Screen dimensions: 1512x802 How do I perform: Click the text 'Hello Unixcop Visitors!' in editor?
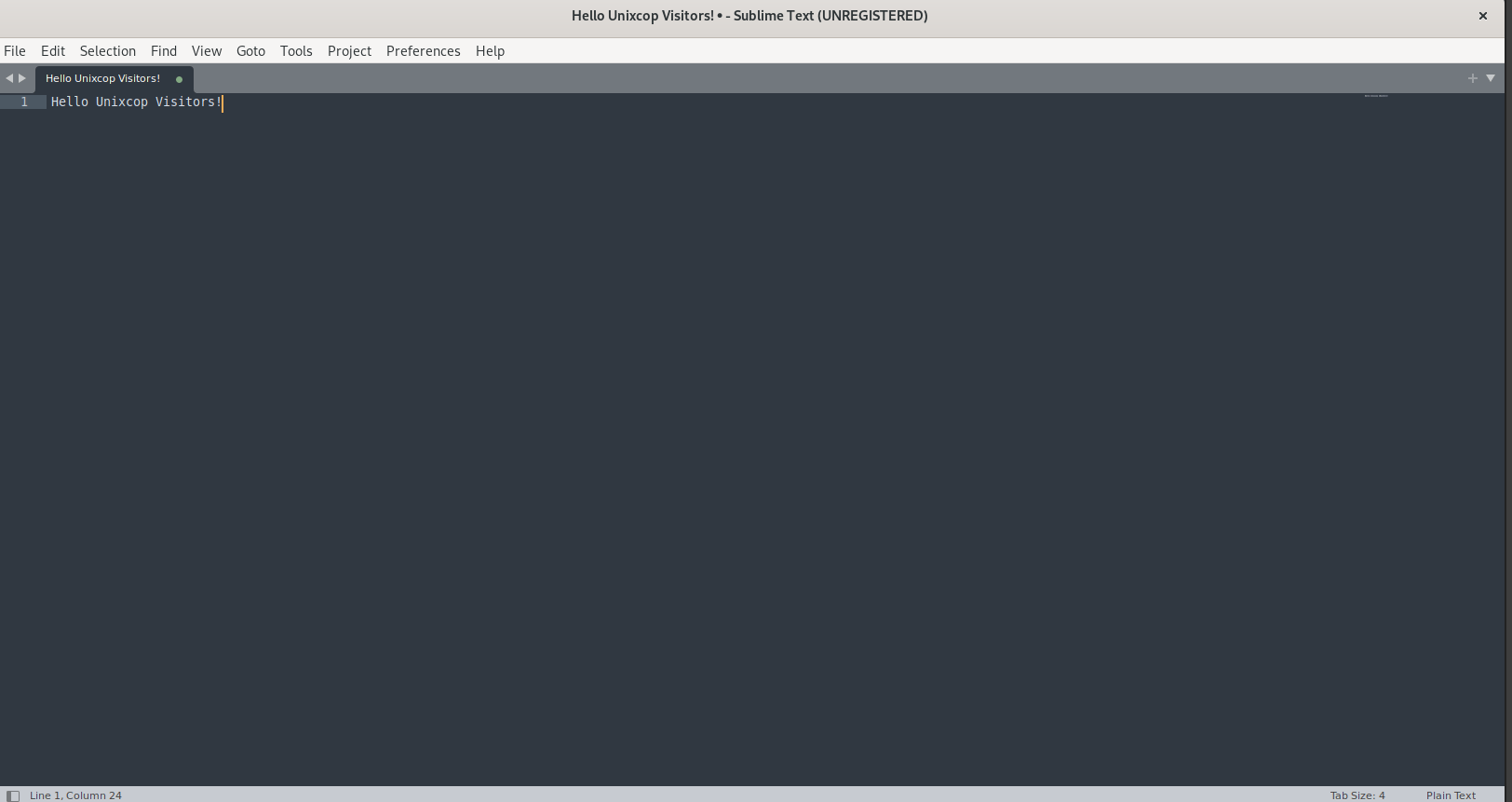click(137, 102)
